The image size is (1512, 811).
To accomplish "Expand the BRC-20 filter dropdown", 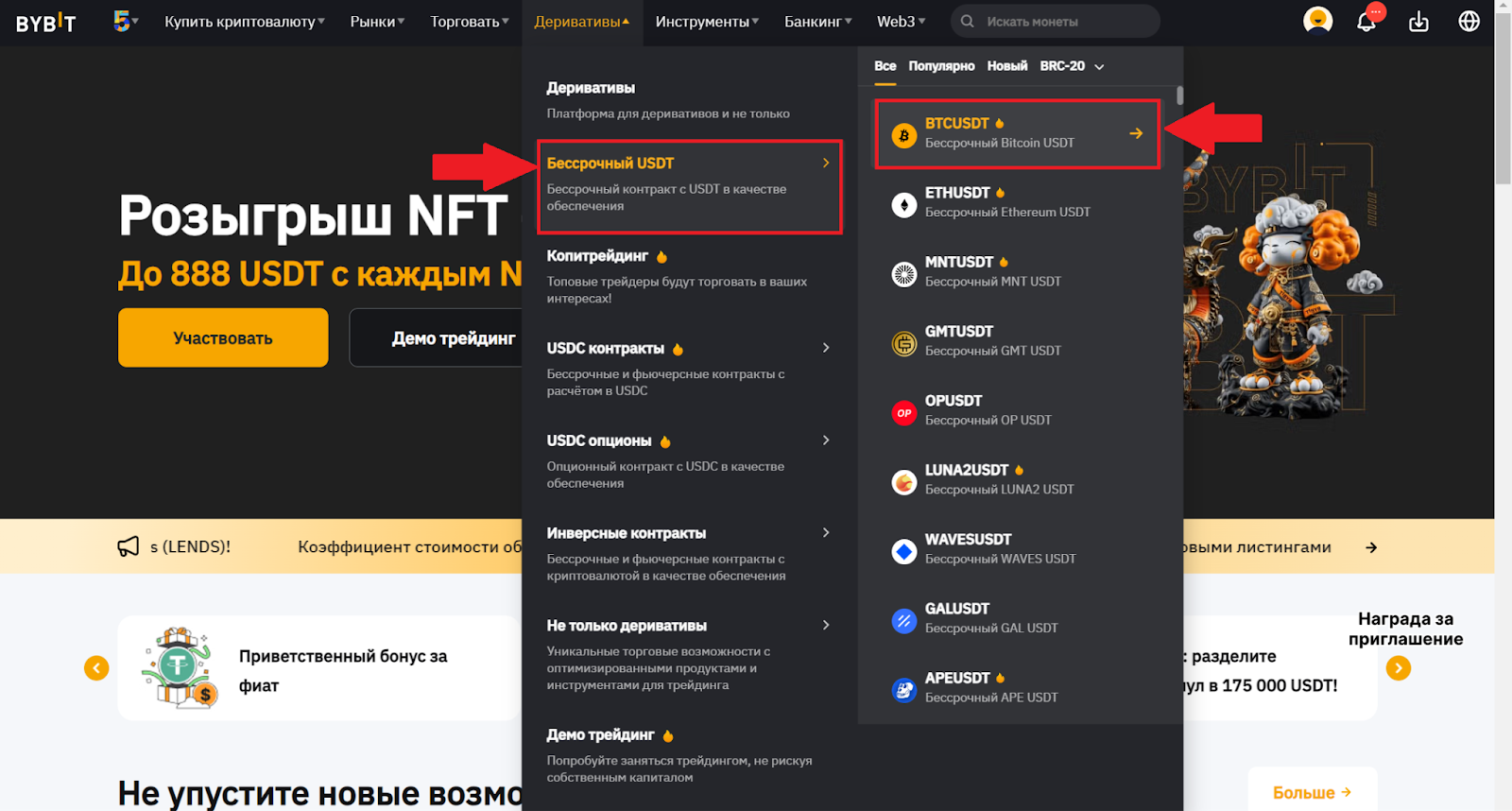I will (1072, 66).
